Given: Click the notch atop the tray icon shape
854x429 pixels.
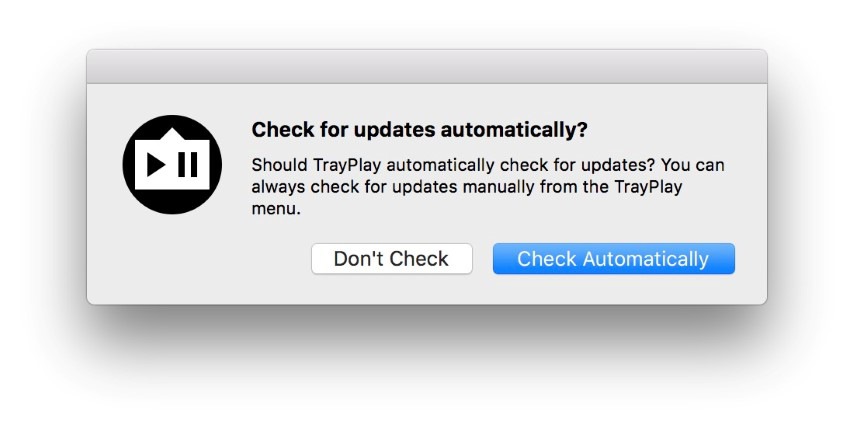Looking at the screenshot, I should click(x=171, y=134).
